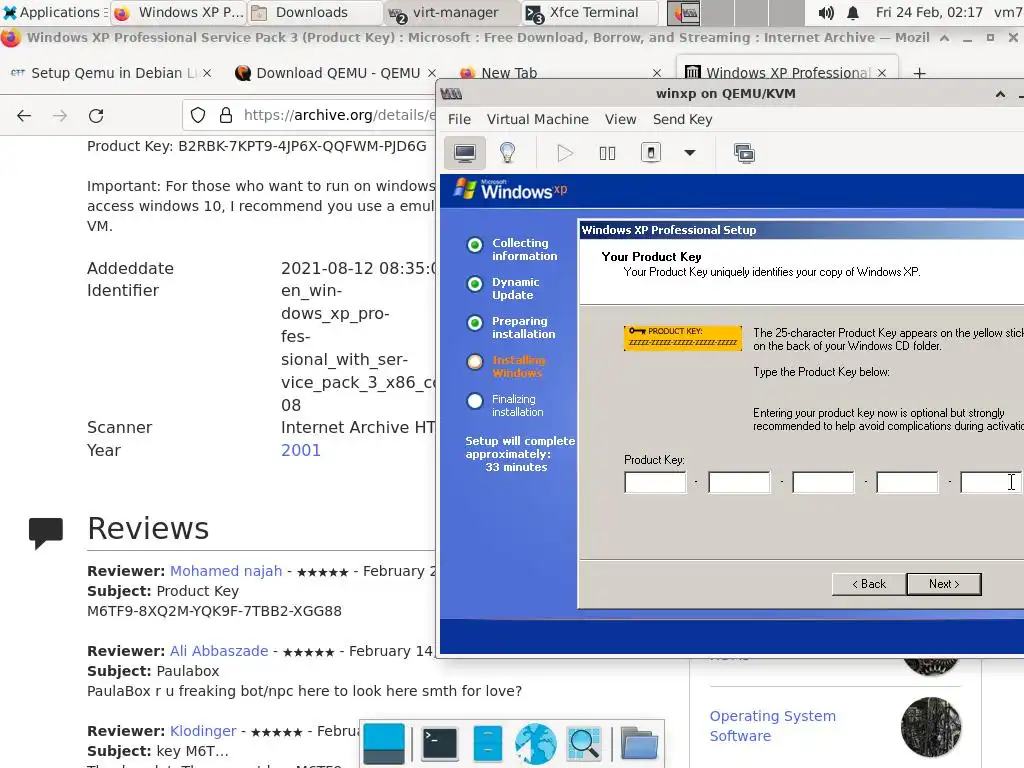Switch to Windows XP P... Firefox taskbar item
The image size is (1024, 768).
pyautogui.click(x=179, y=12)
